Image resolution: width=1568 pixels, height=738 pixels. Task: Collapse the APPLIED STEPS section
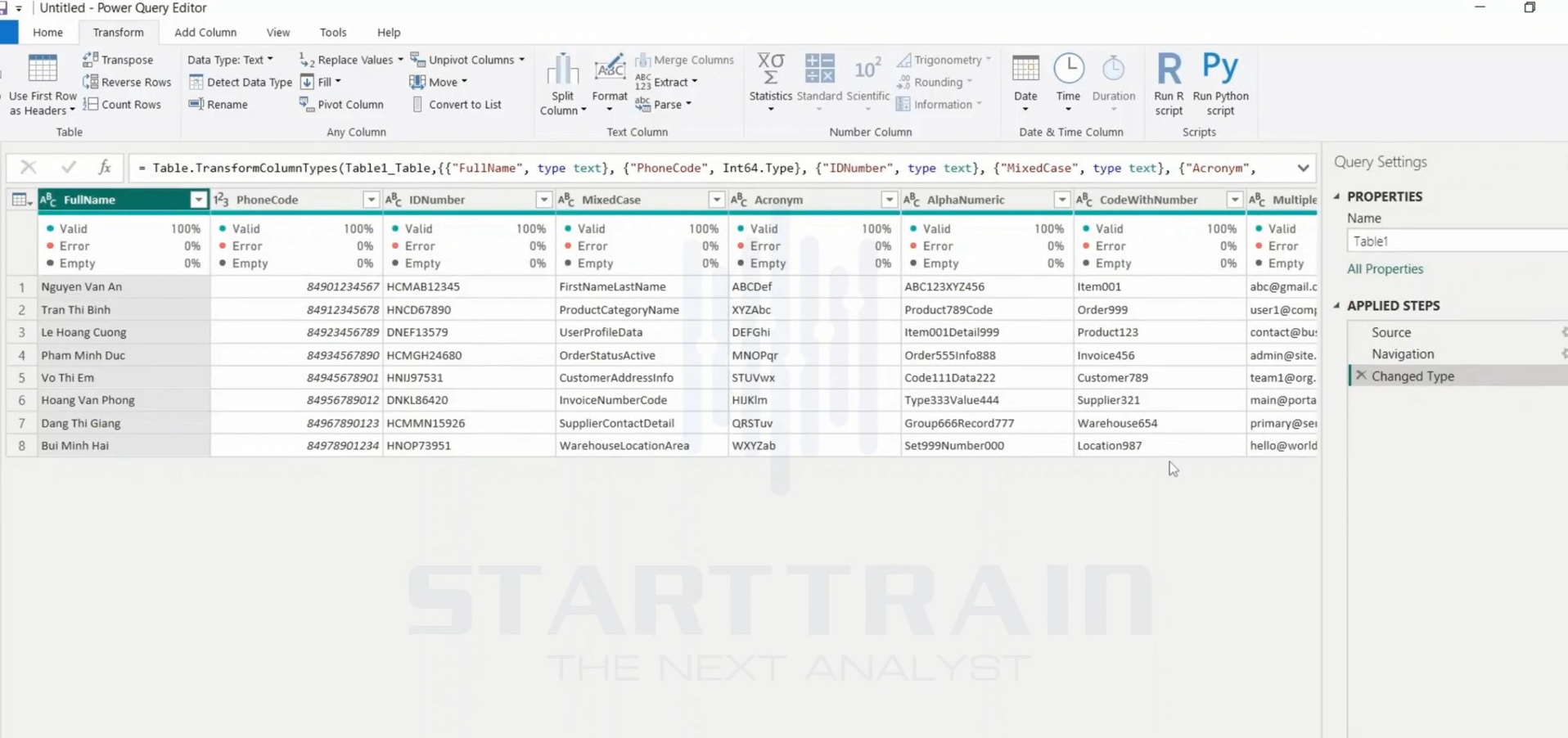pyautogui.click(x=1337, y=305)
